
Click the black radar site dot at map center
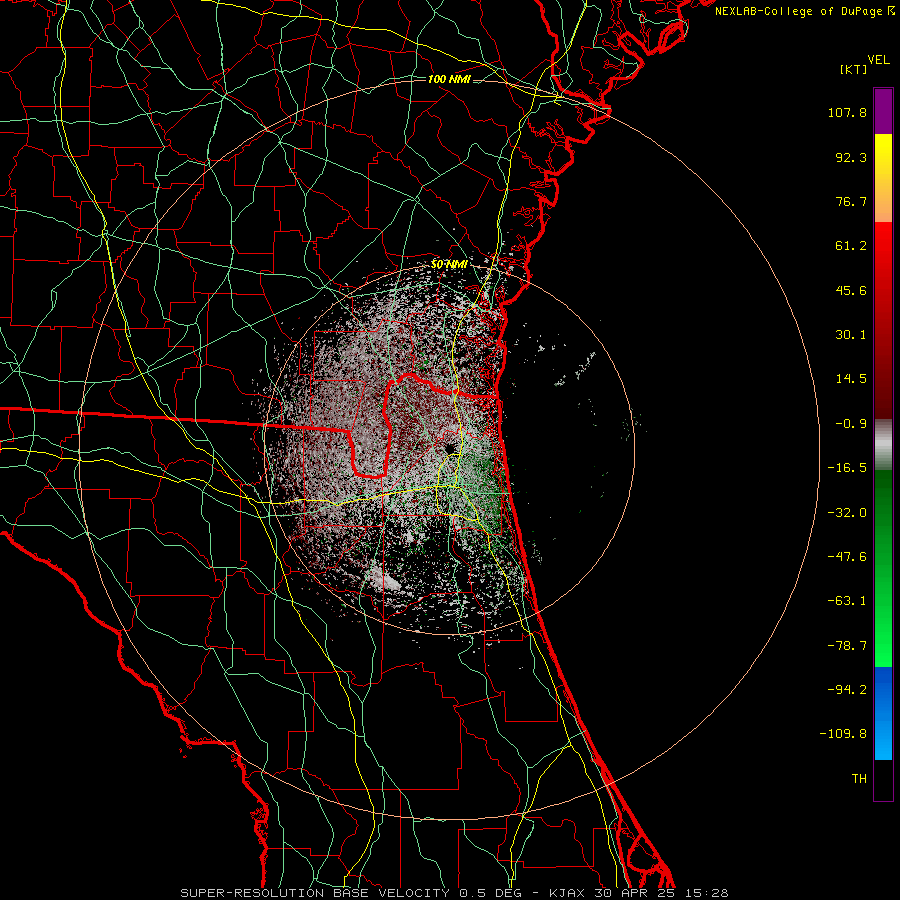[449, 448]
